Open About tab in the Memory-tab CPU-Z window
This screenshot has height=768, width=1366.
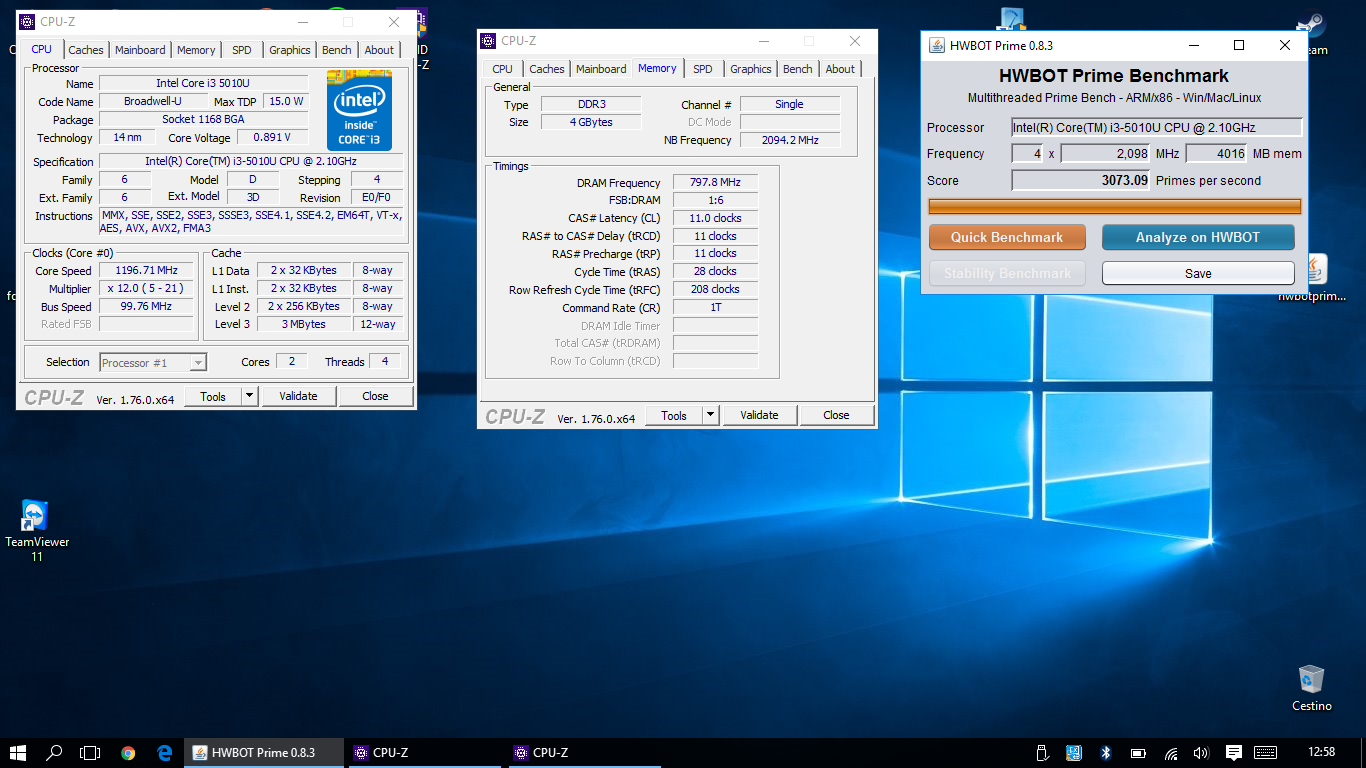840,69
